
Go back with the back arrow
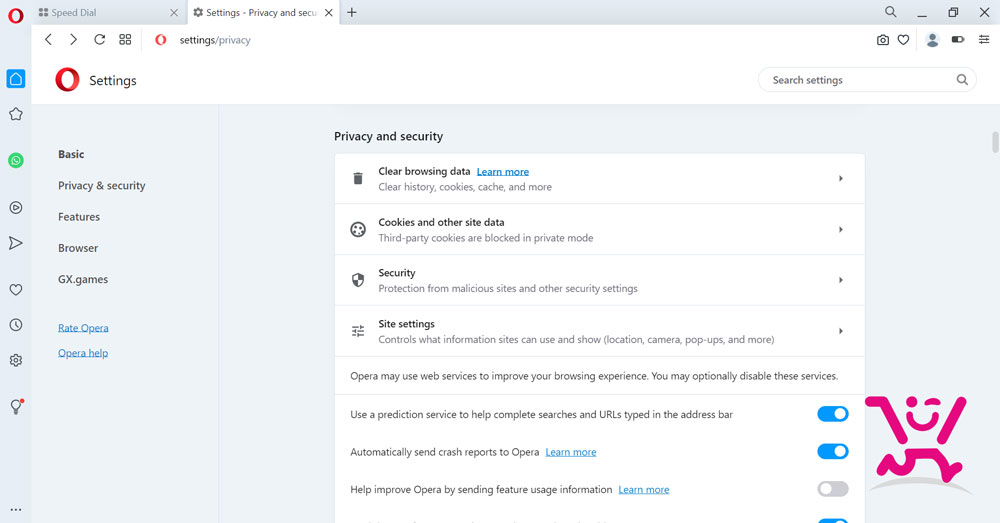pyautogui.click(x=48, y=40)
